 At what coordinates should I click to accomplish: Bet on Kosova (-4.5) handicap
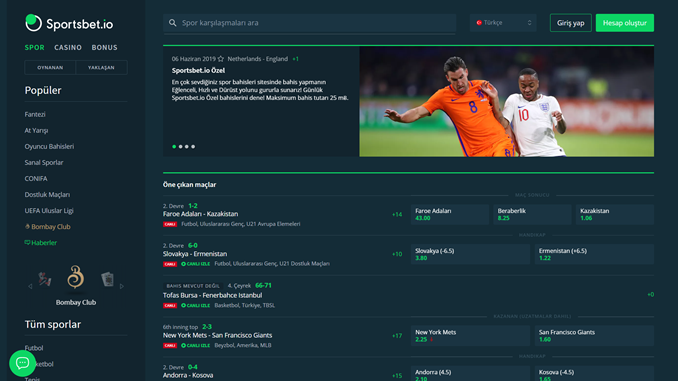(594, 374)
